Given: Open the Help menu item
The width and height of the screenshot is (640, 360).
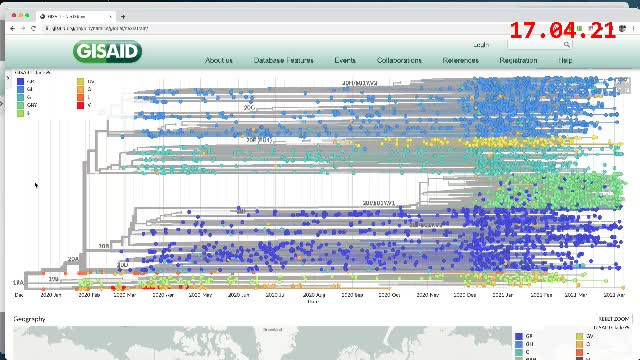Looking at the screenshot, I should pos(565,60).
